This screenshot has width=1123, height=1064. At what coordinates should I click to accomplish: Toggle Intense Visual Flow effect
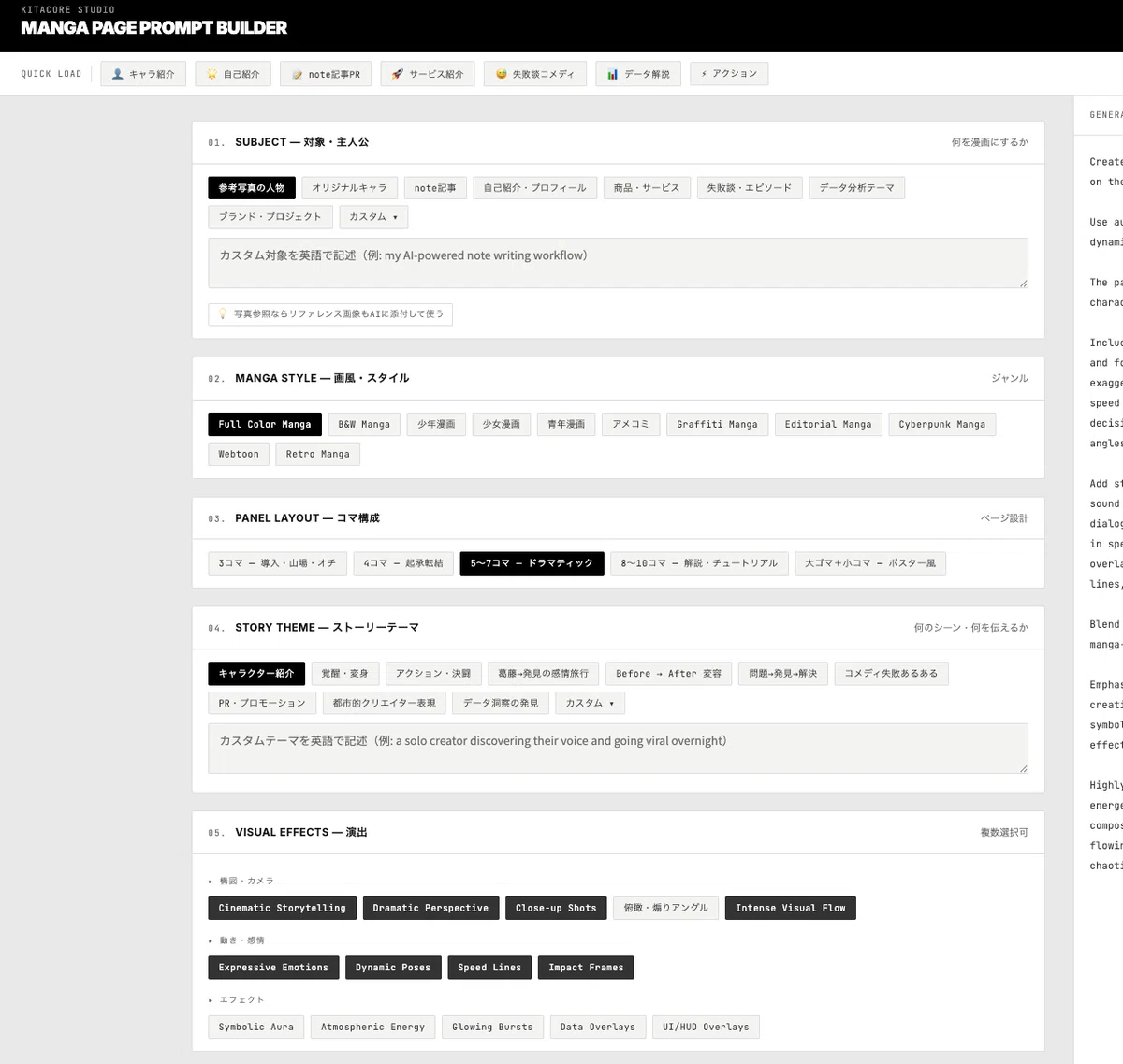tap(790, 909)
